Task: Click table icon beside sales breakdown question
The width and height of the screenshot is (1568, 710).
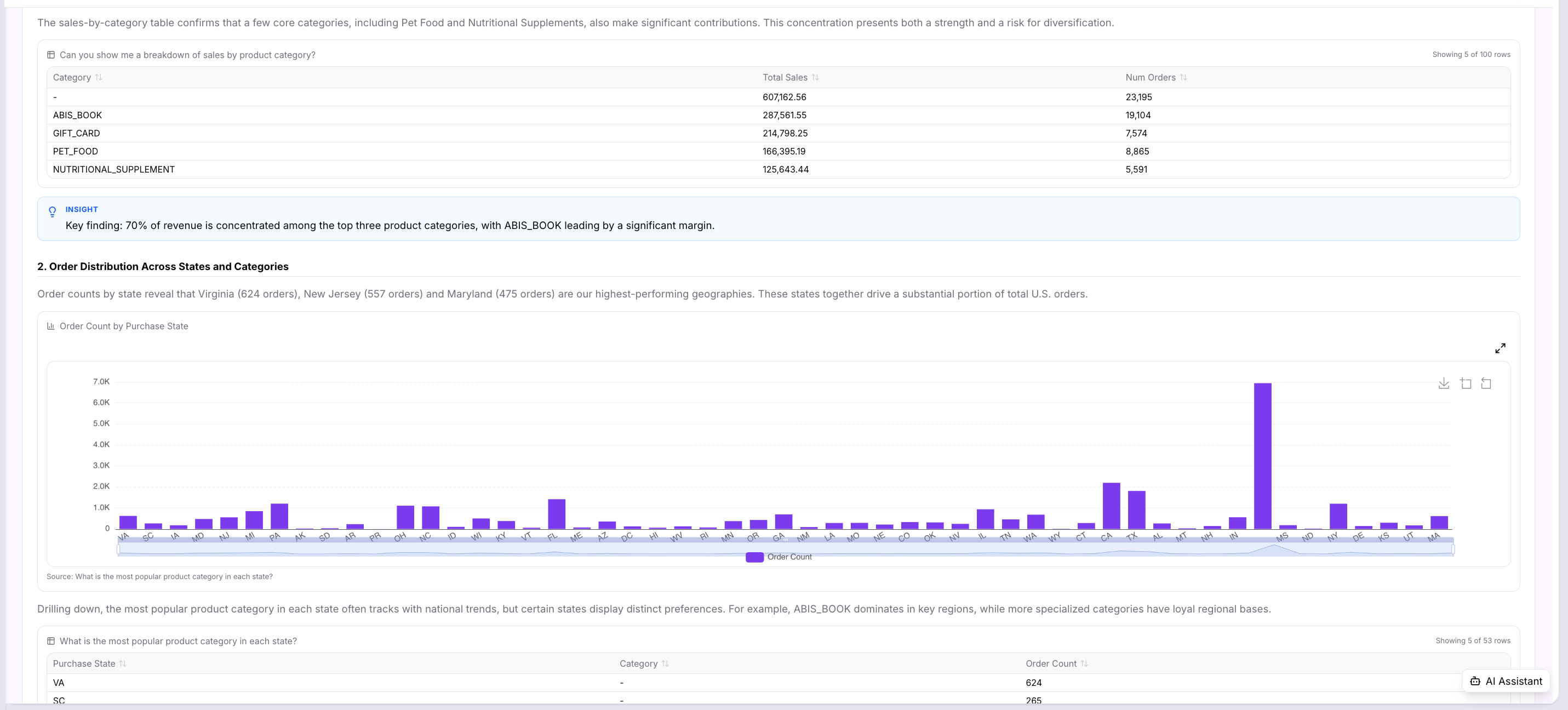Action: click(x=51, y=55)
